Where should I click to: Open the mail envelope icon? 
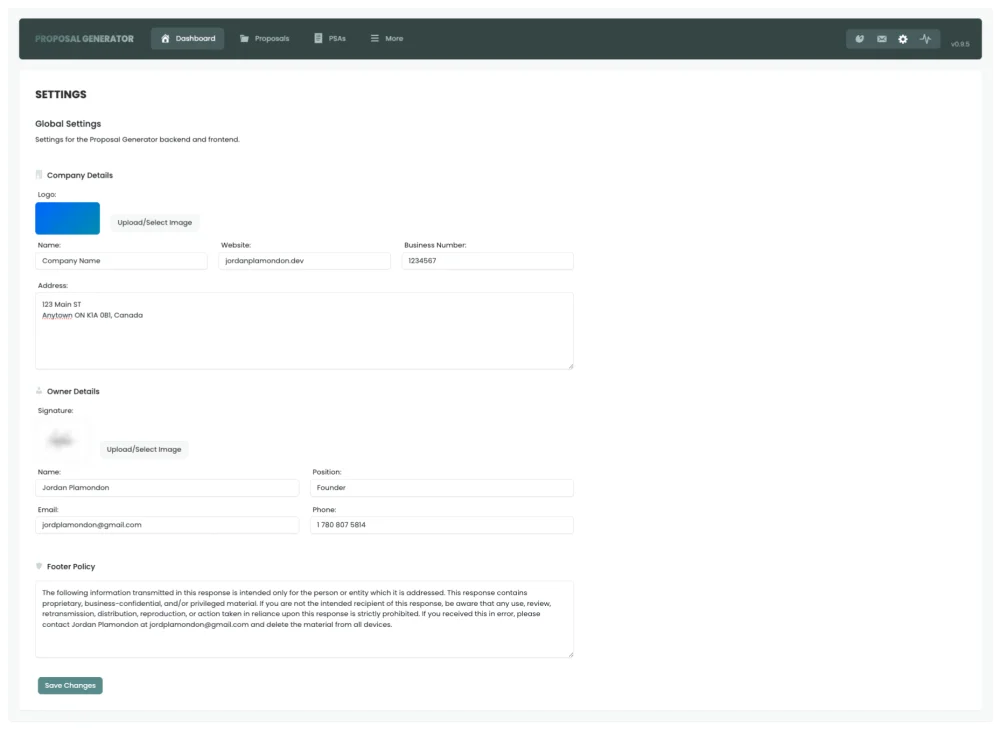pyautogui.click(x=881, y=39)
